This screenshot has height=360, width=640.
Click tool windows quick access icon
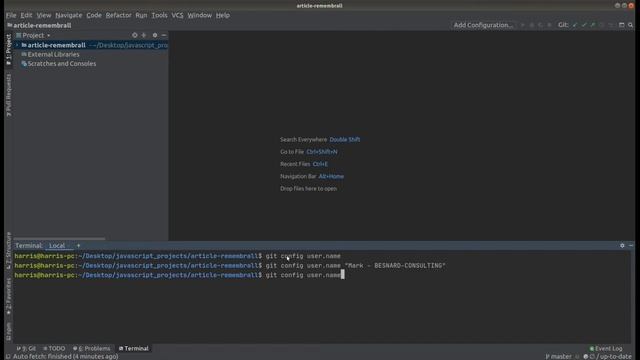coord(8,356)
